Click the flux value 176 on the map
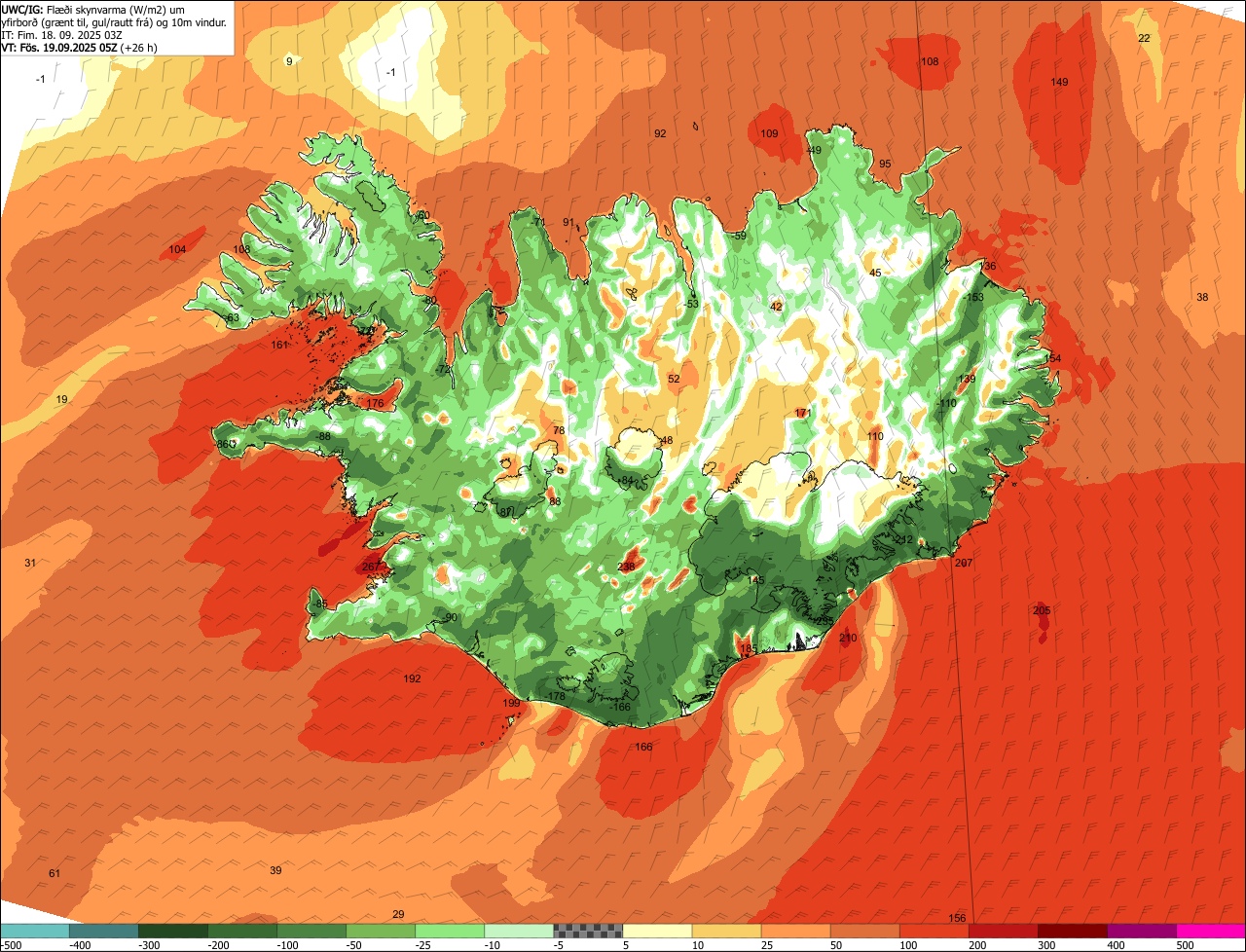Viewport: 1246px width, 952px height. coord(375,403)
